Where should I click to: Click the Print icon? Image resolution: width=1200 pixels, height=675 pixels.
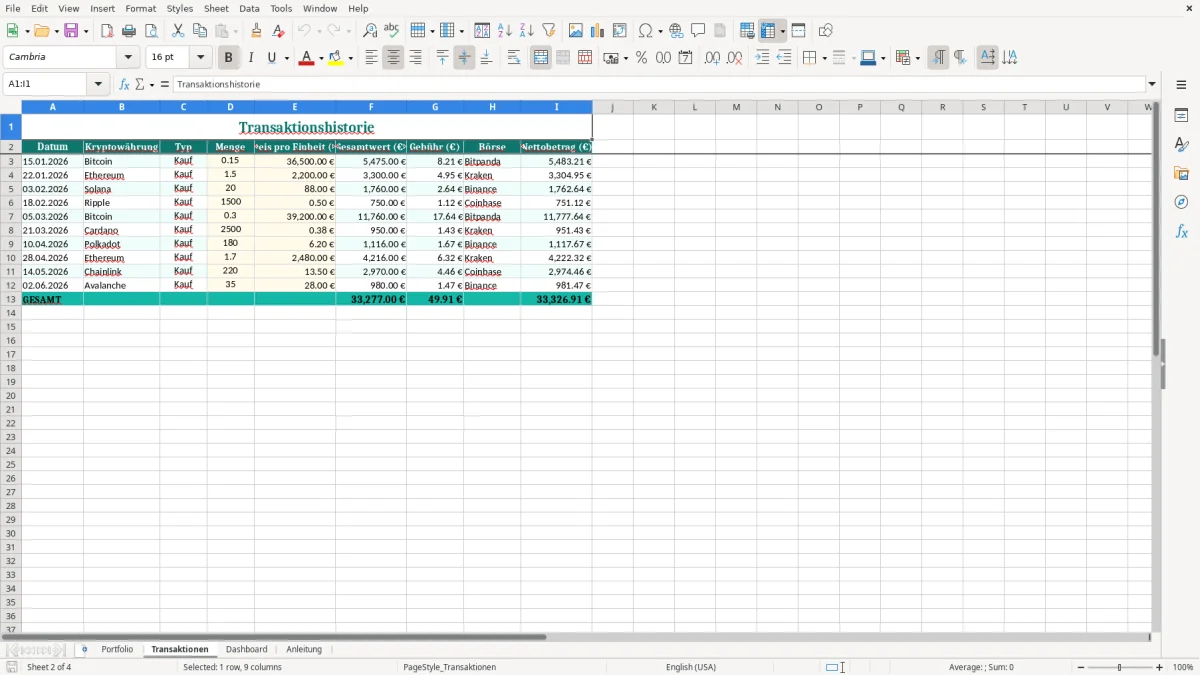coord(129,31)
